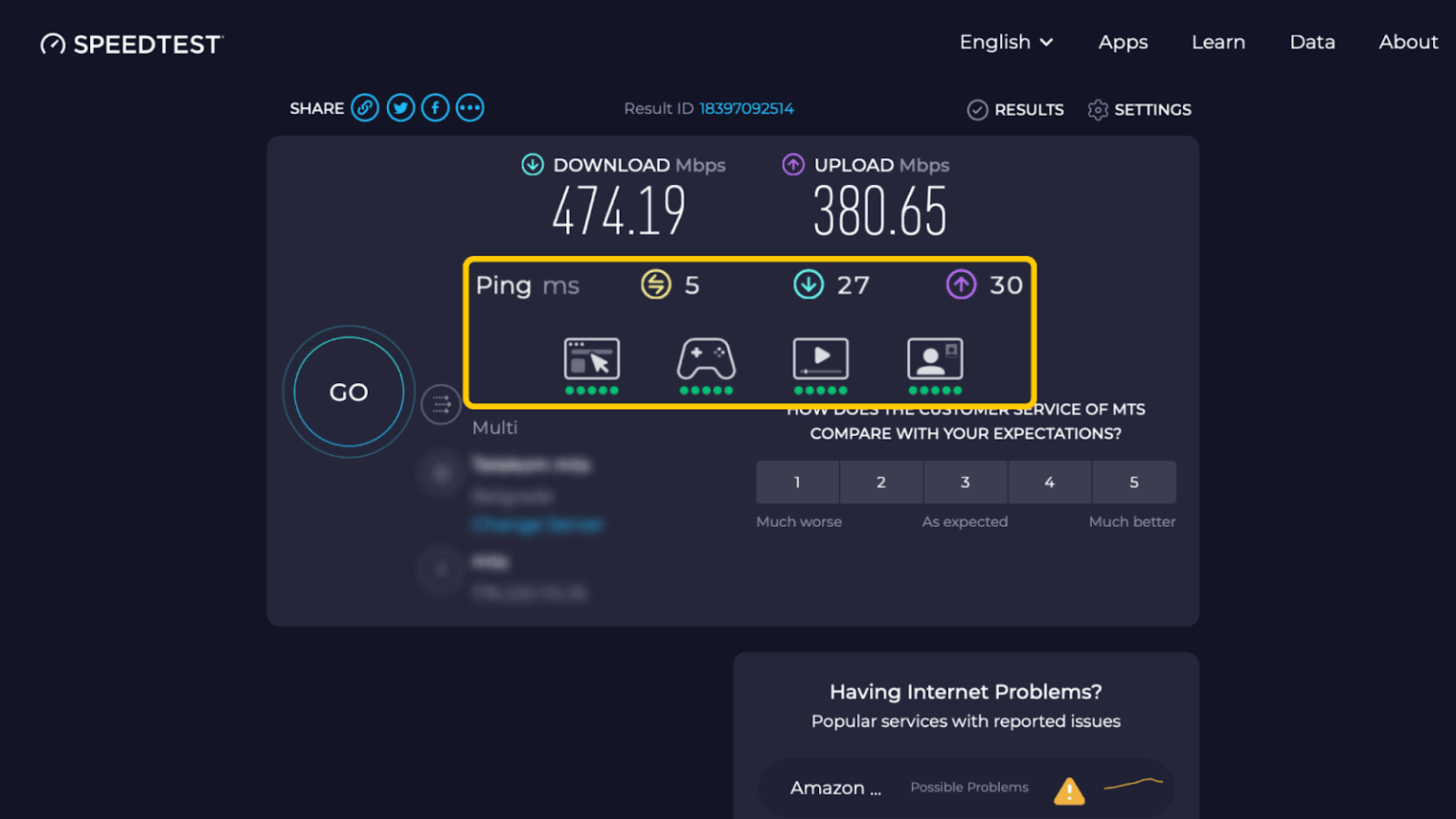Select rating '5' for Much better

1134,482
